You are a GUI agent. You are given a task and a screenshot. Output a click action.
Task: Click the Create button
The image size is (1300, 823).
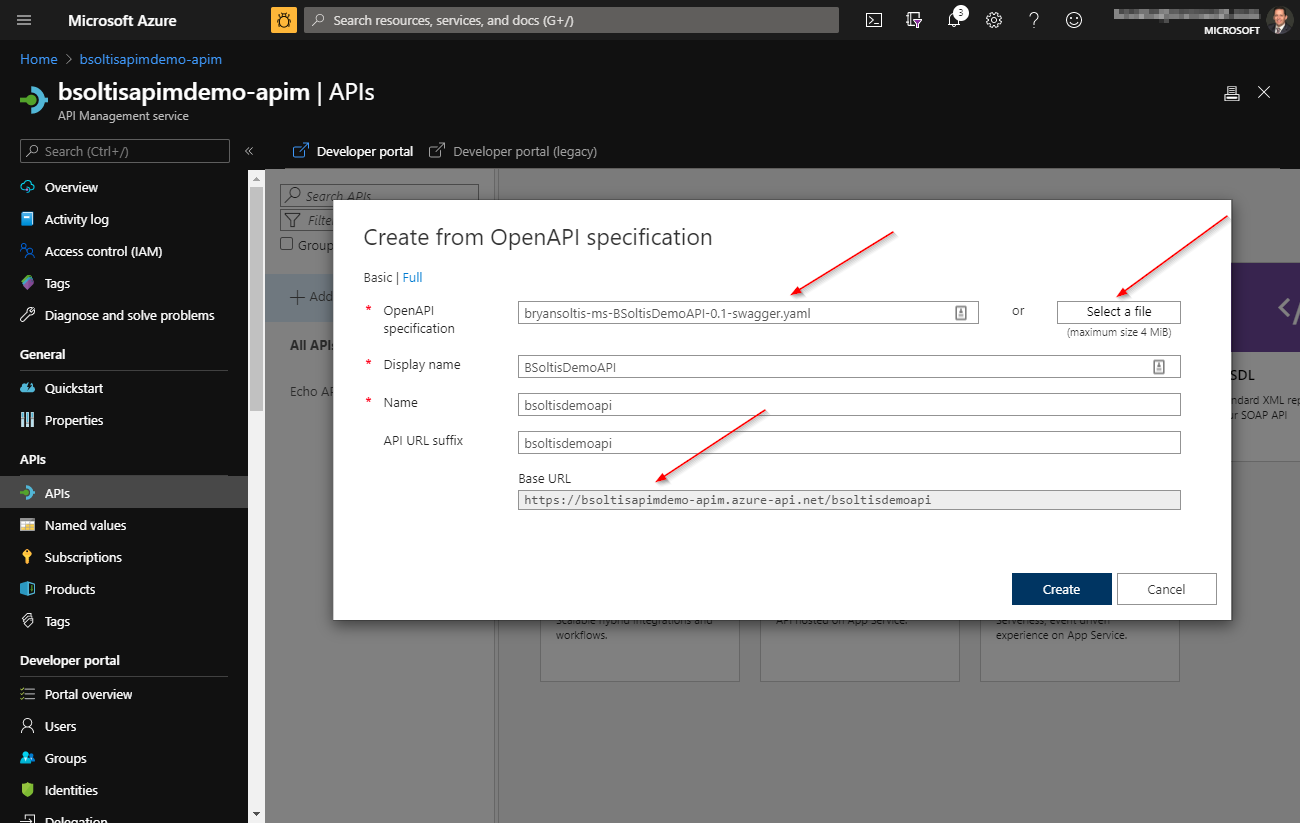pyautogui.click(x=1061, y=589)
